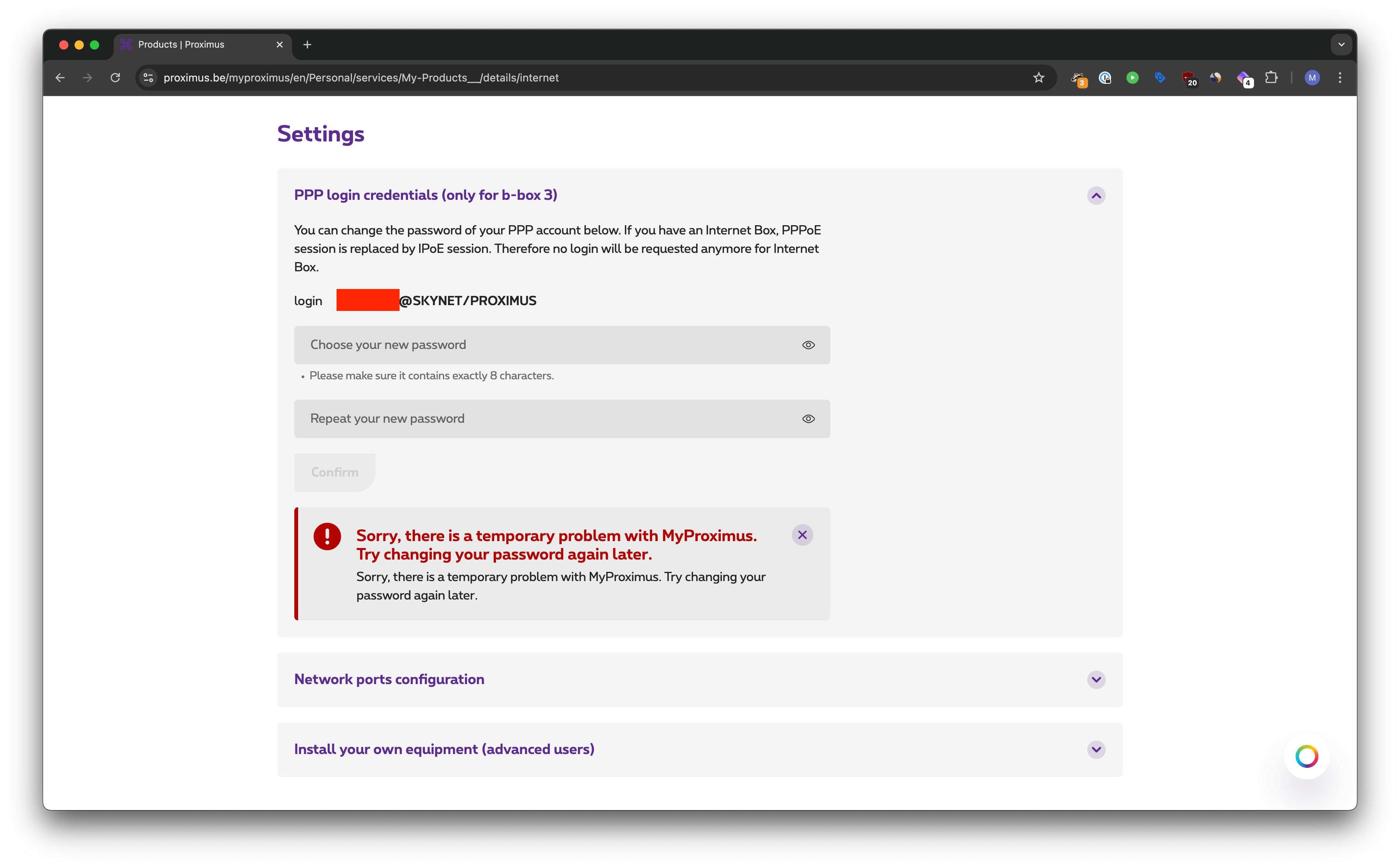Open the tab search dropdown arrow
The height and width of the screenshot is (867, 1400).
(1341, 45)
